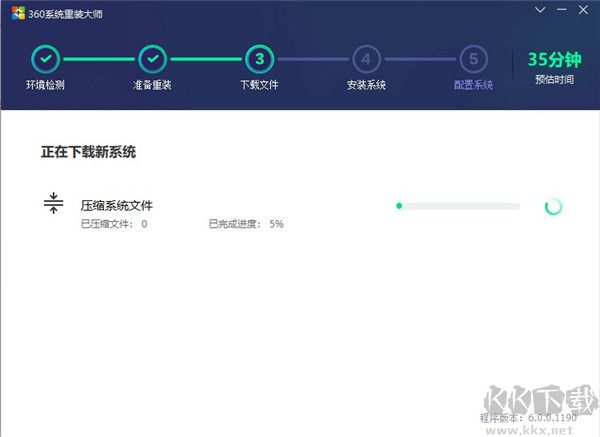
Task: Click the compress files arrows icon
Action: (54, 203)
